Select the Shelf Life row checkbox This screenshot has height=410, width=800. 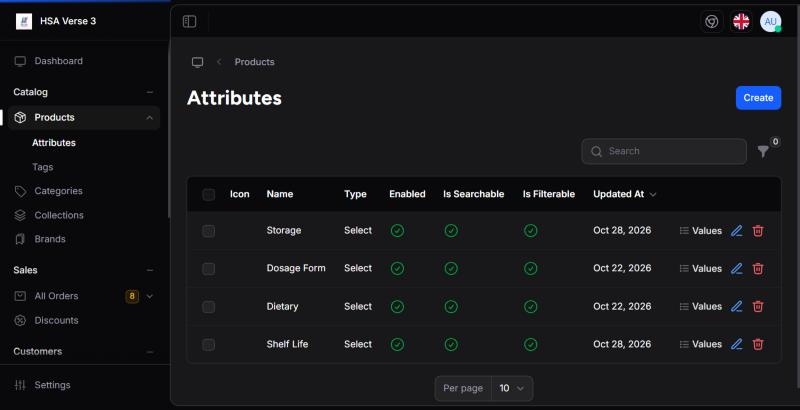pos(208,345)
